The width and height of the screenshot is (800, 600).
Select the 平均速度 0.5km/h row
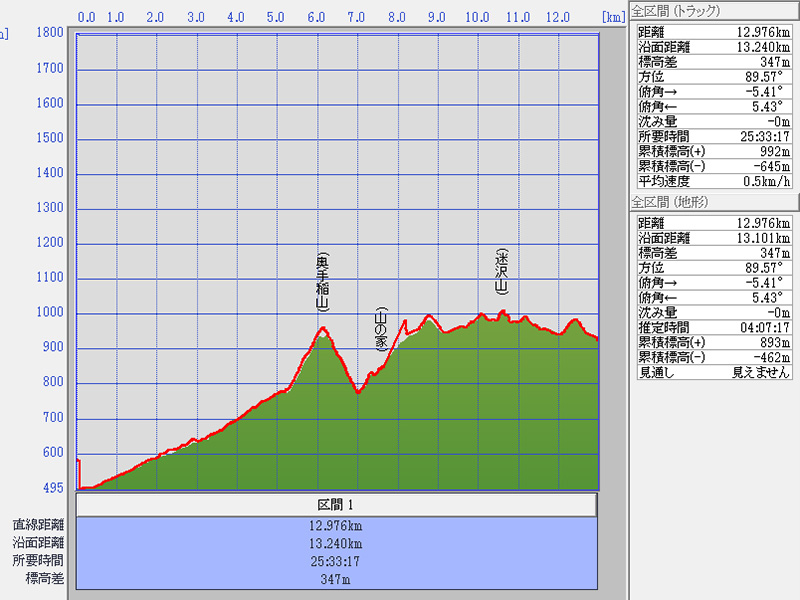[x=714, y=181]
